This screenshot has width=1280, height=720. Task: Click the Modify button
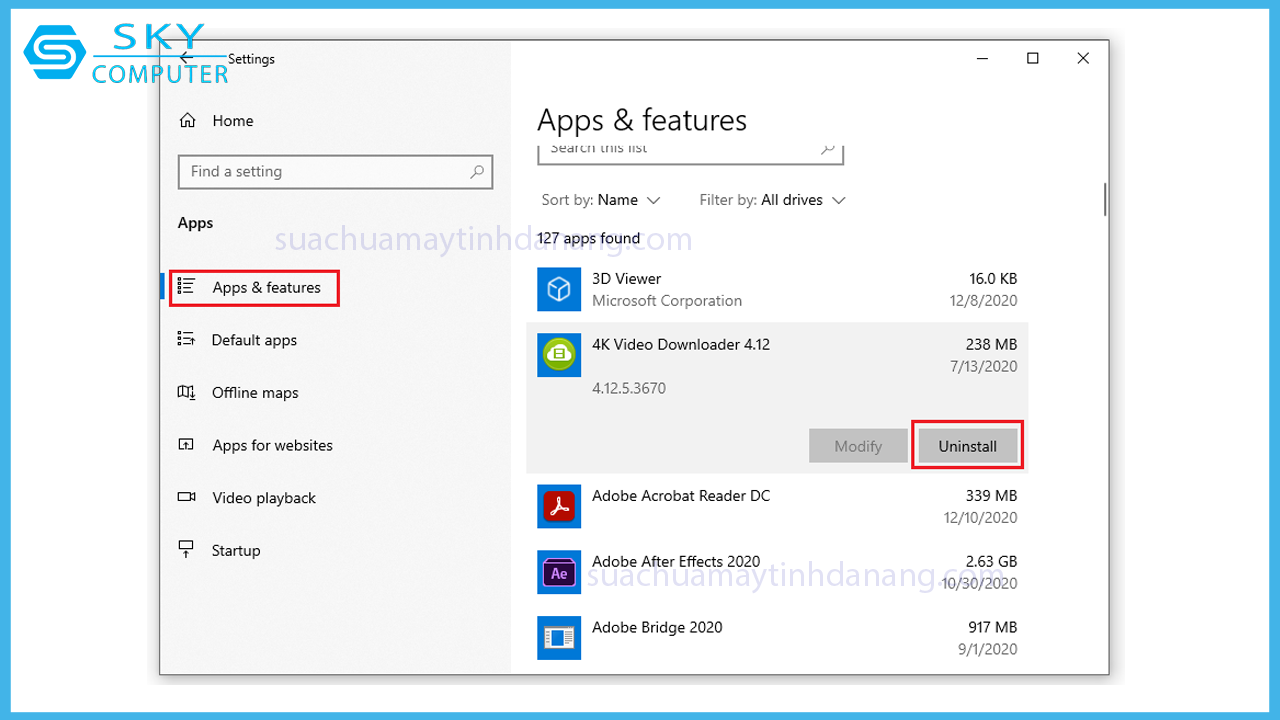[x=858, y=446]
